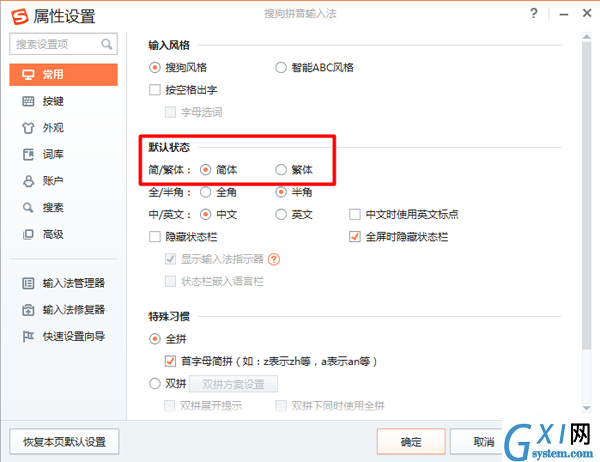Screen dimensions: 600x462
Task: Enable 中文时使用英文标点 checkbox
Action: coord(355,214)
